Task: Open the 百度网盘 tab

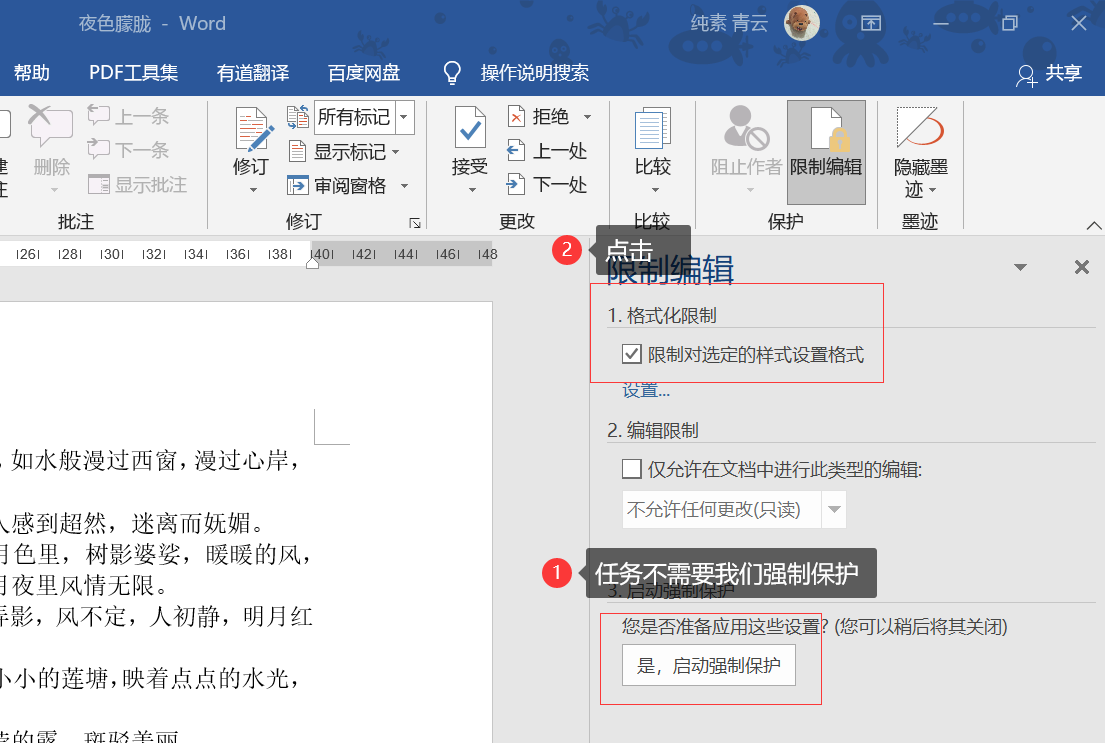Action: (x=364, y=73)
